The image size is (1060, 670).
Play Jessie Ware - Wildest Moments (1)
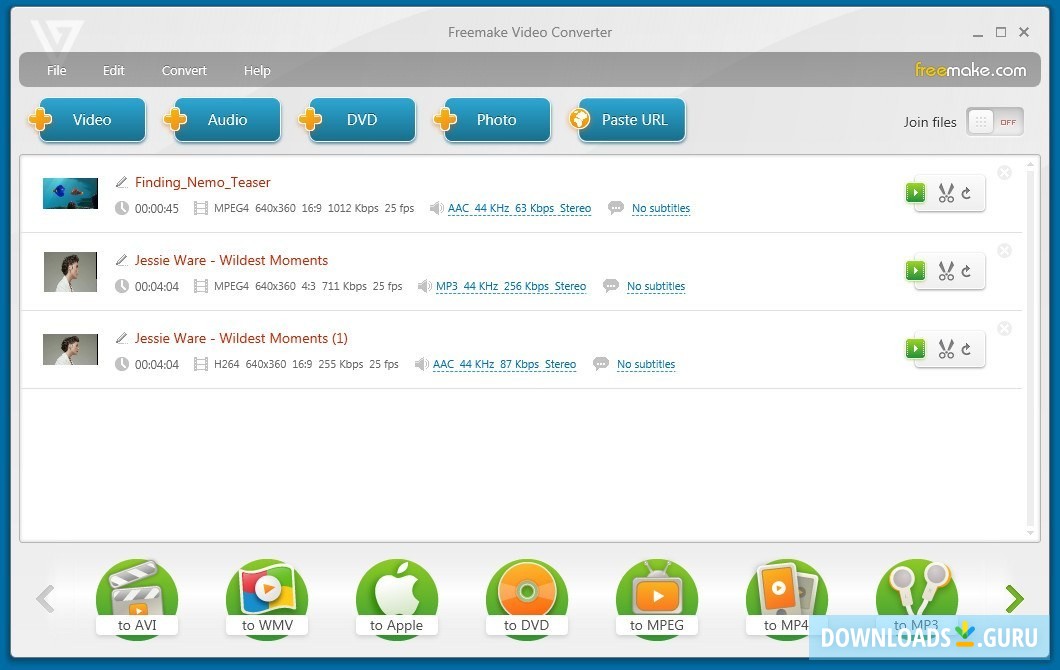click(x=915, y=348)
